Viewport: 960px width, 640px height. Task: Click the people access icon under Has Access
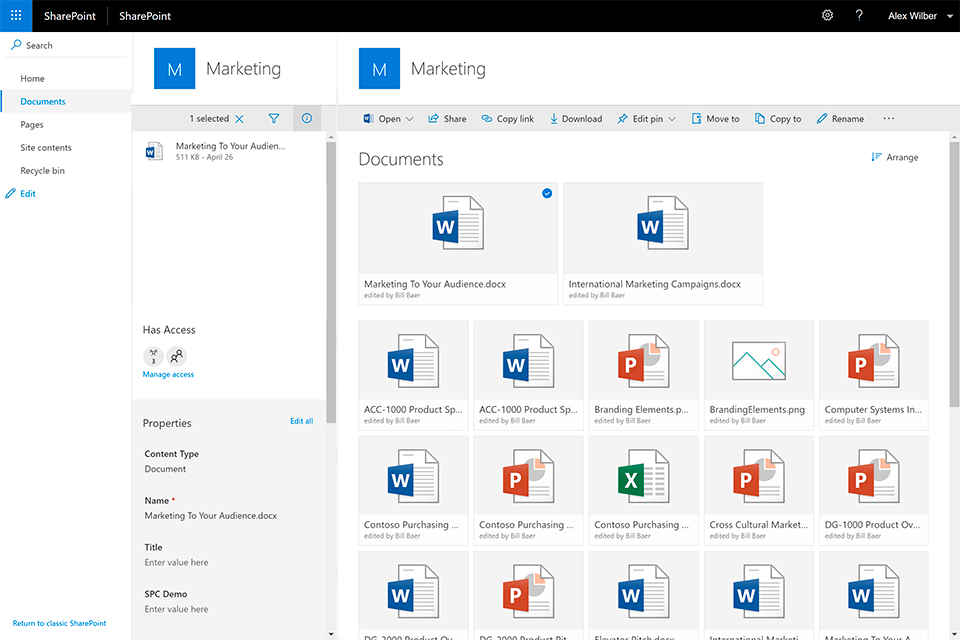point(177,356)
